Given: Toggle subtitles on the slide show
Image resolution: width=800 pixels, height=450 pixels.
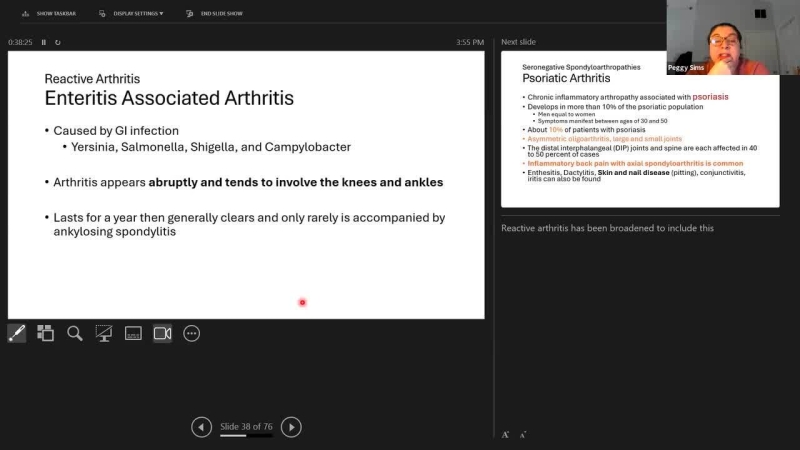Looking at the screenshot, I should click(x=133, y=333).
